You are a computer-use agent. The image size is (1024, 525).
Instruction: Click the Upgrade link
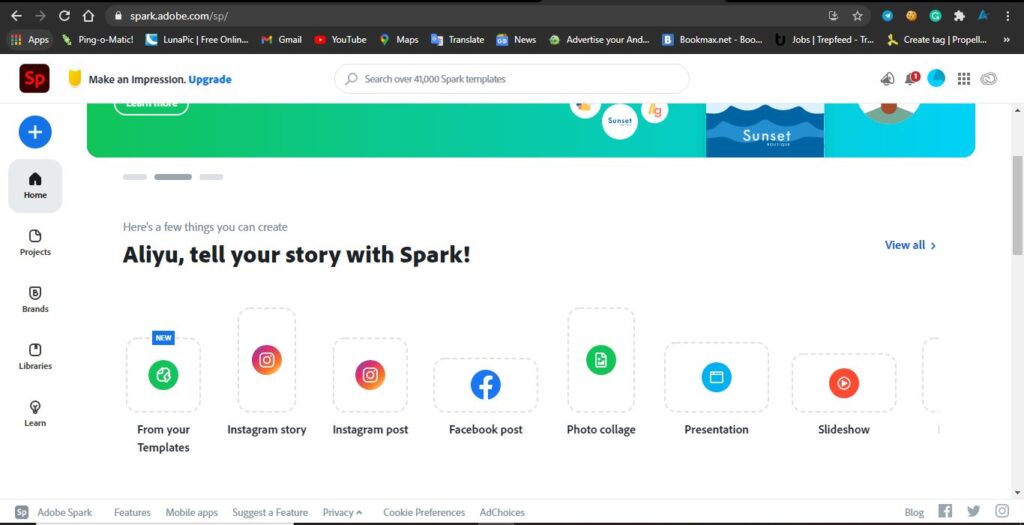210,79
